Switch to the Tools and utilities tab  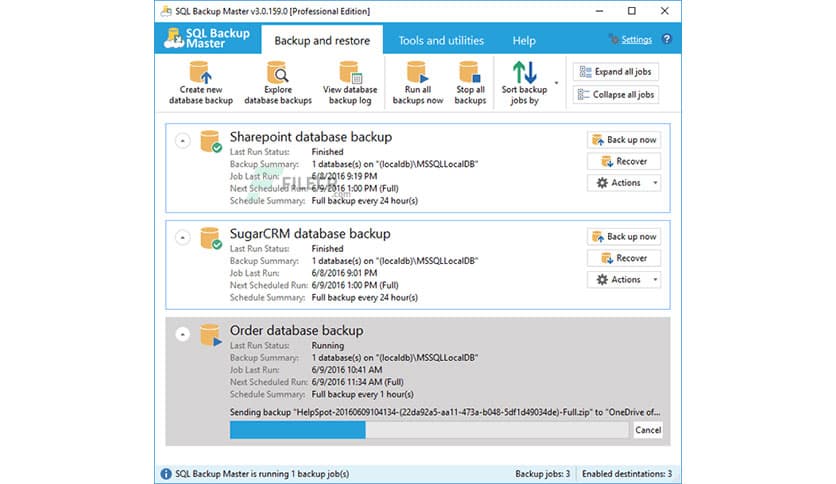tap(441, 41)
